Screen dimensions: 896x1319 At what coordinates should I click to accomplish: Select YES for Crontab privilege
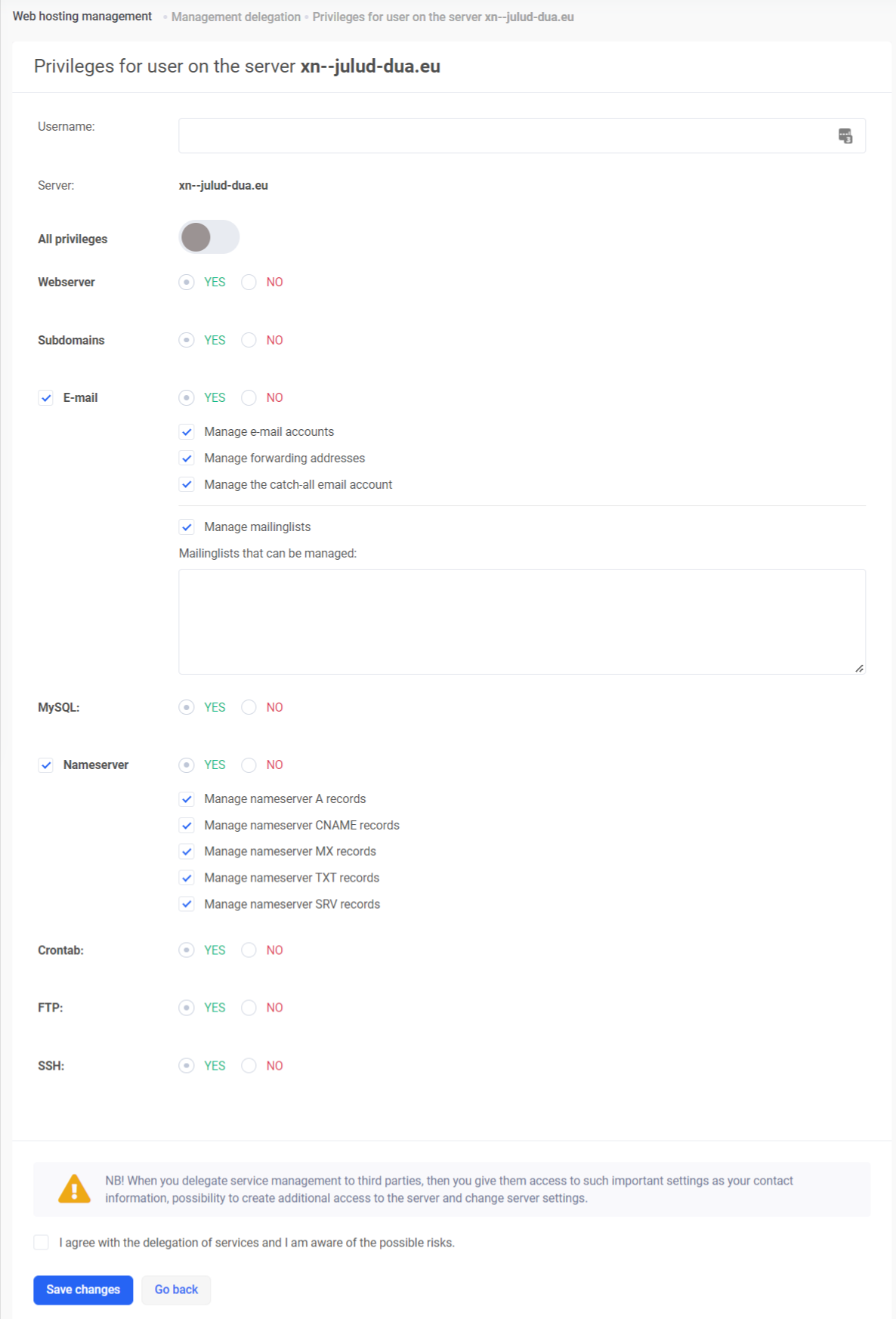pos(187,950)
